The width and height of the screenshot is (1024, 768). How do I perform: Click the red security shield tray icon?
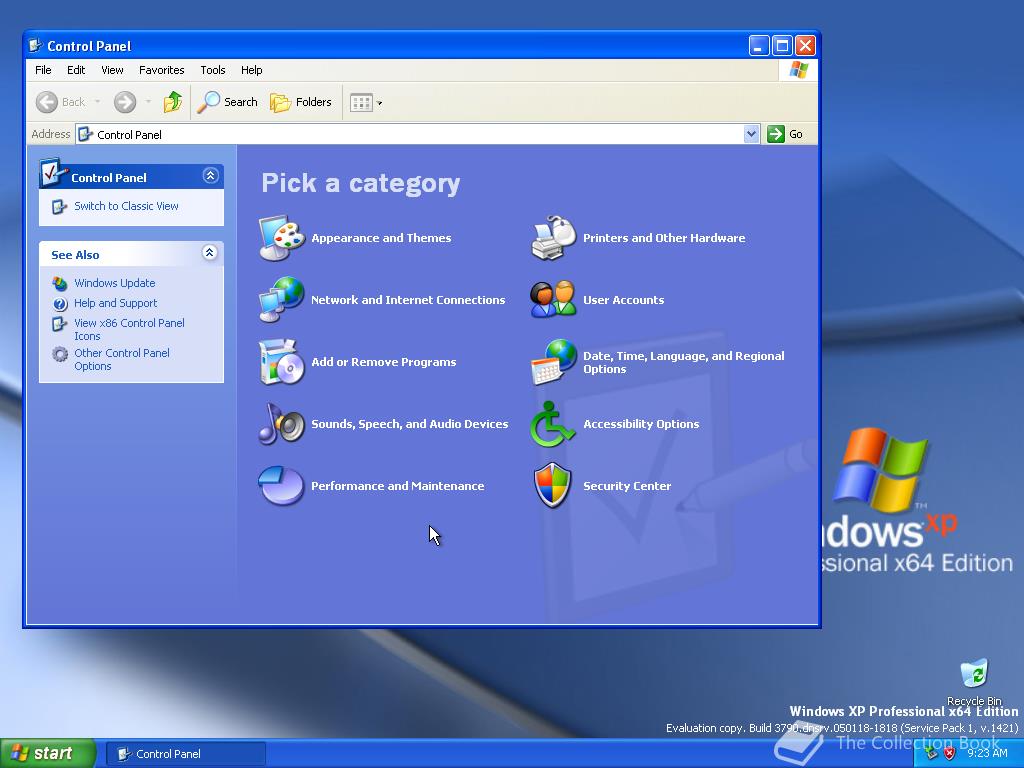click(950, 753)
